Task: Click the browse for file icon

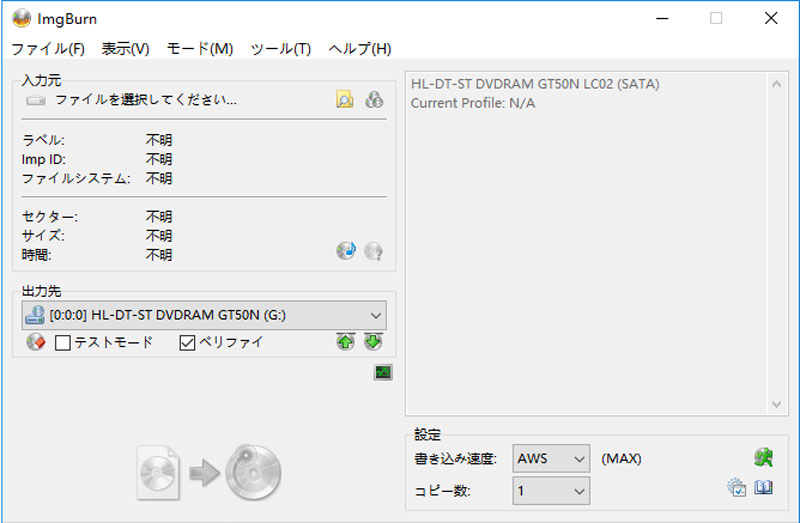Action: [x=345, y=99]
